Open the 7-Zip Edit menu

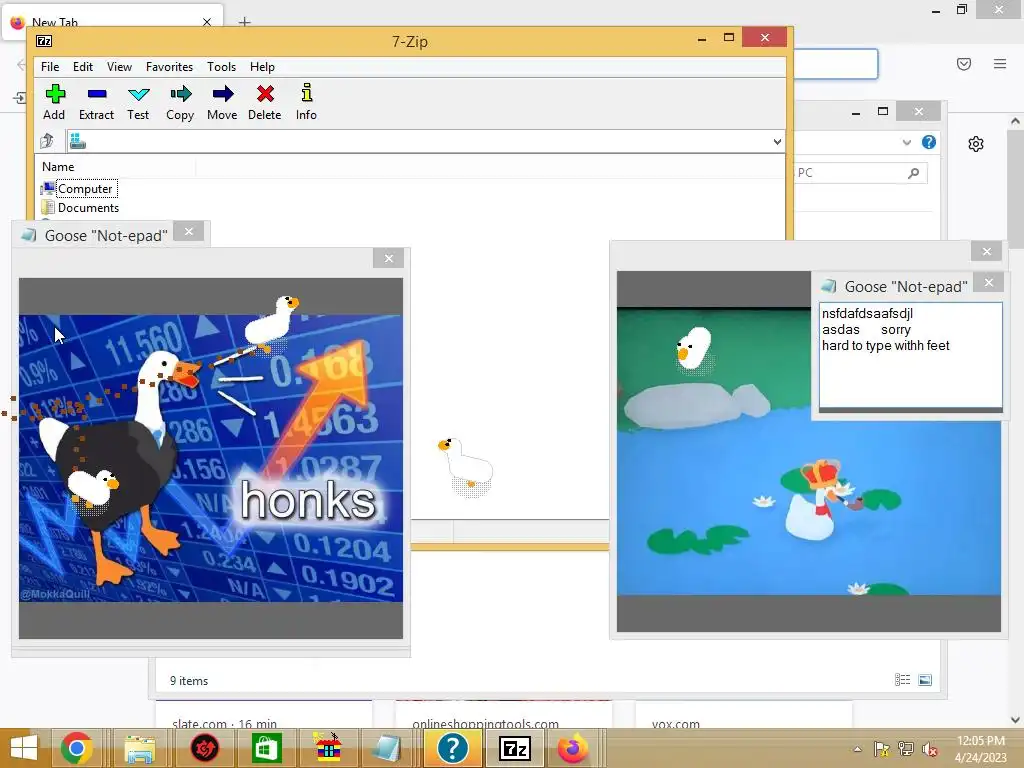click(83, 67)
